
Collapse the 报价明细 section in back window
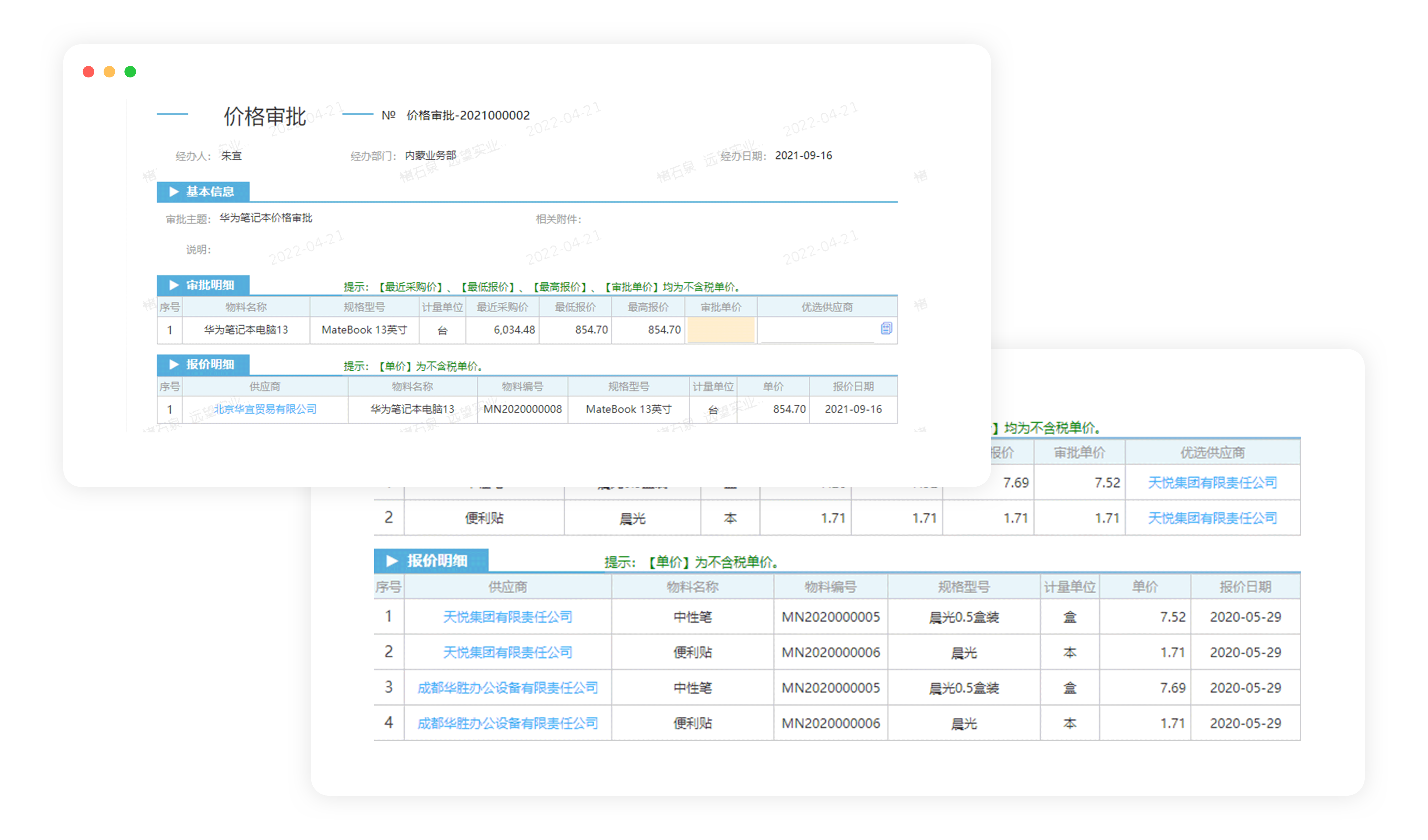[431, 561]
